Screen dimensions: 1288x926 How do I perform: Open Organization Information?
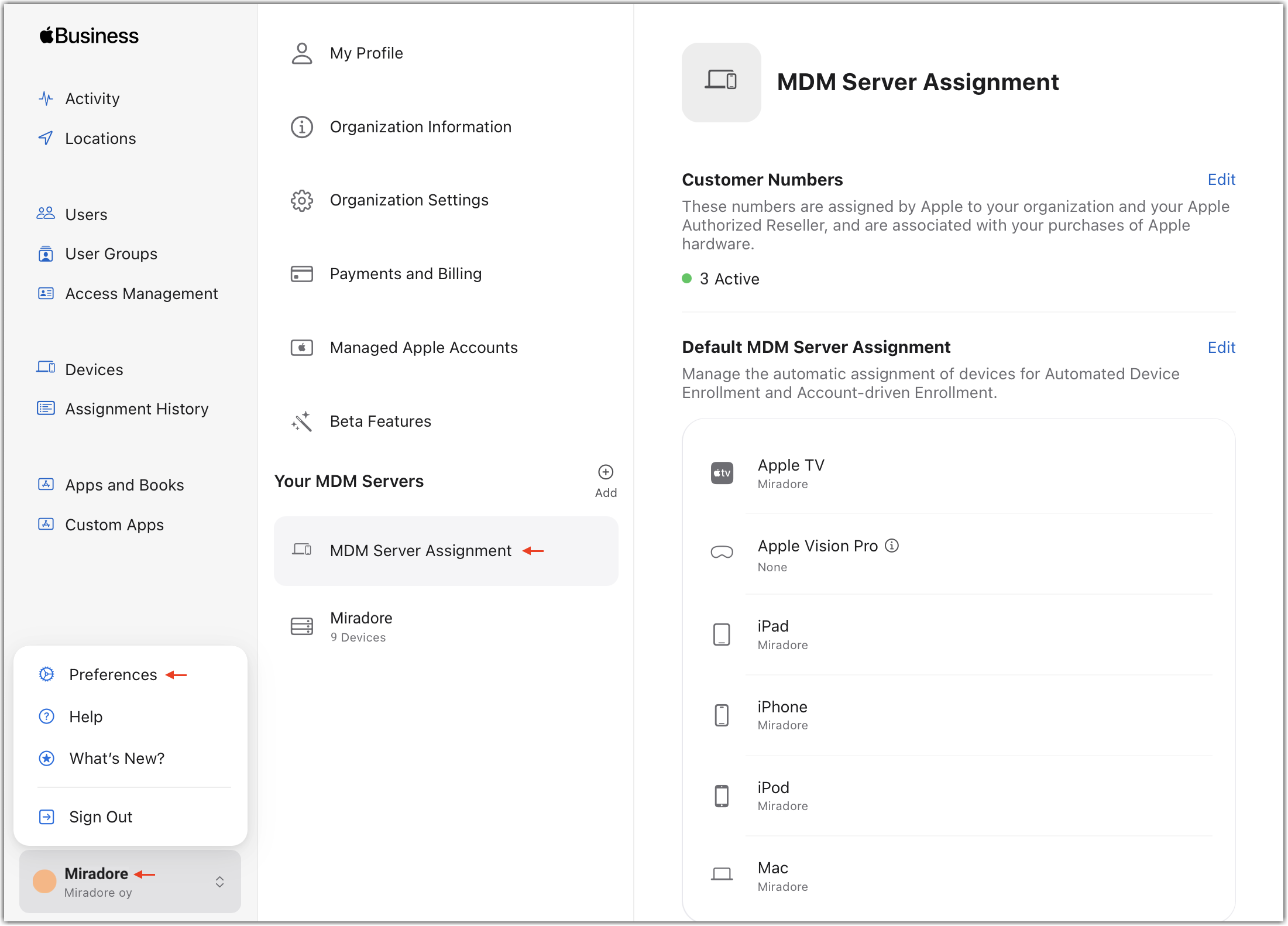[421, 127]
